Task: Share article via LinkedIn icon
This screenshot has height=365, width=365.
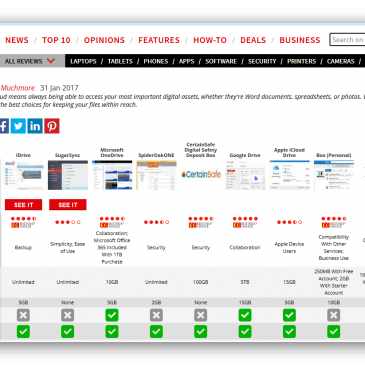Action: pyautogui.click(x=35, y=126)
